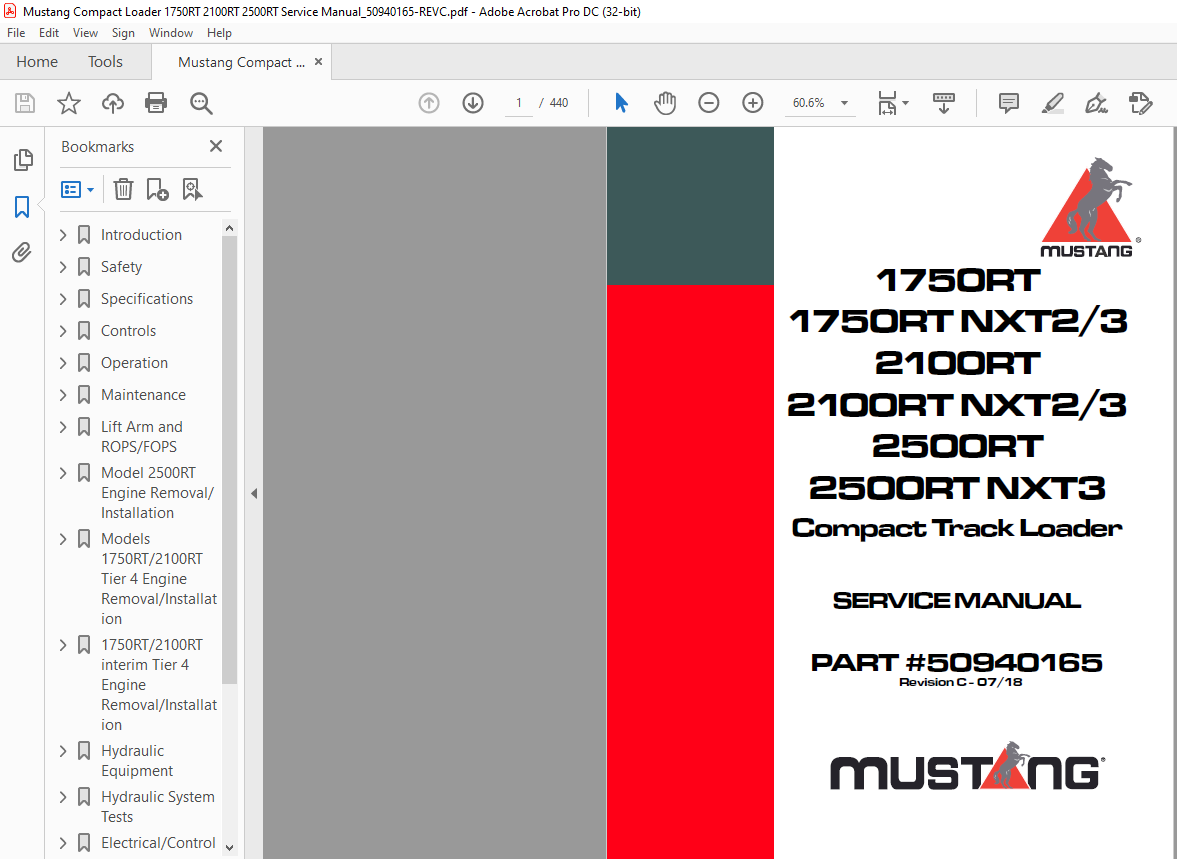The height and width of the screenshot is (859, 1177).
Task: Open the Help menu
Action: point(219,33)
